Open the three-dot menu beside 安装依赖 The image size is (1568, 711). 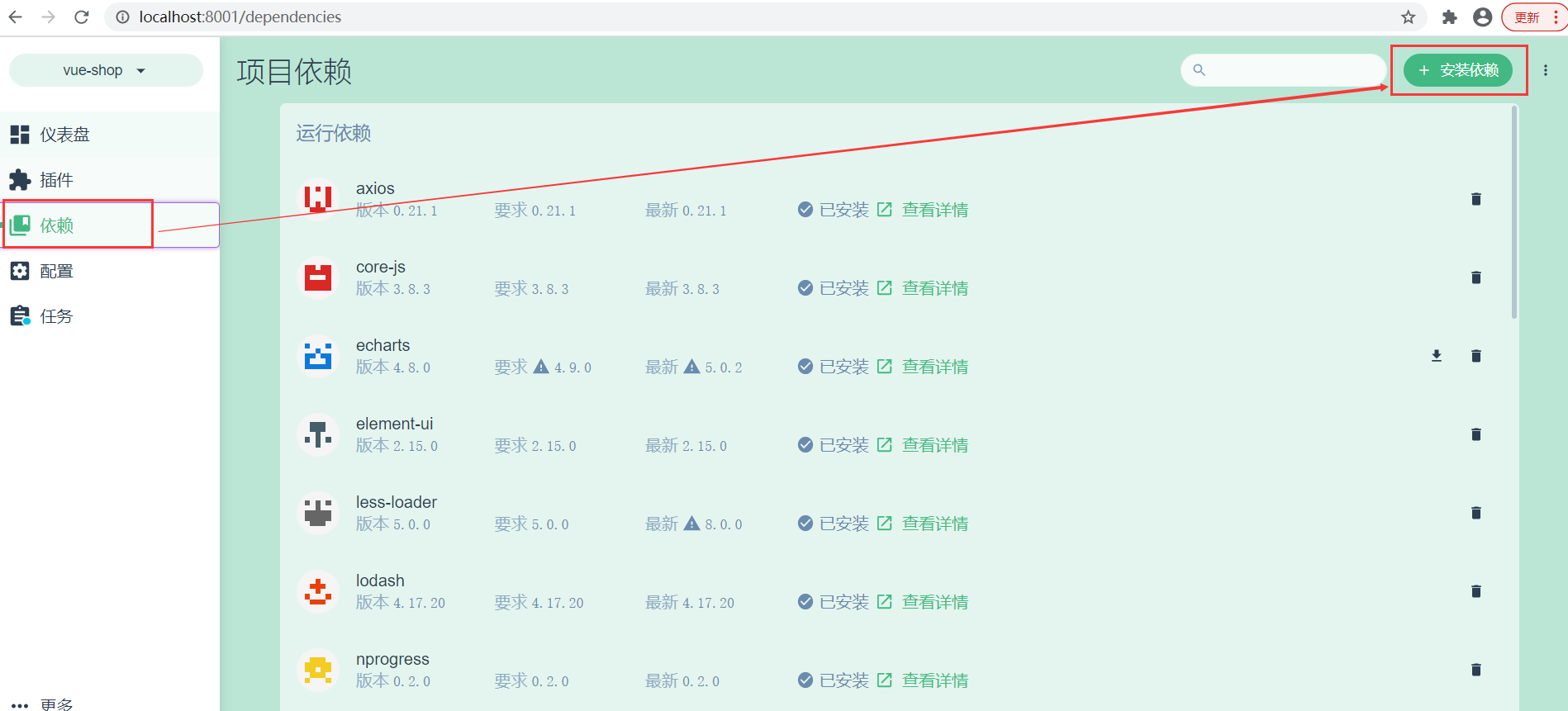click(1546, 70)
